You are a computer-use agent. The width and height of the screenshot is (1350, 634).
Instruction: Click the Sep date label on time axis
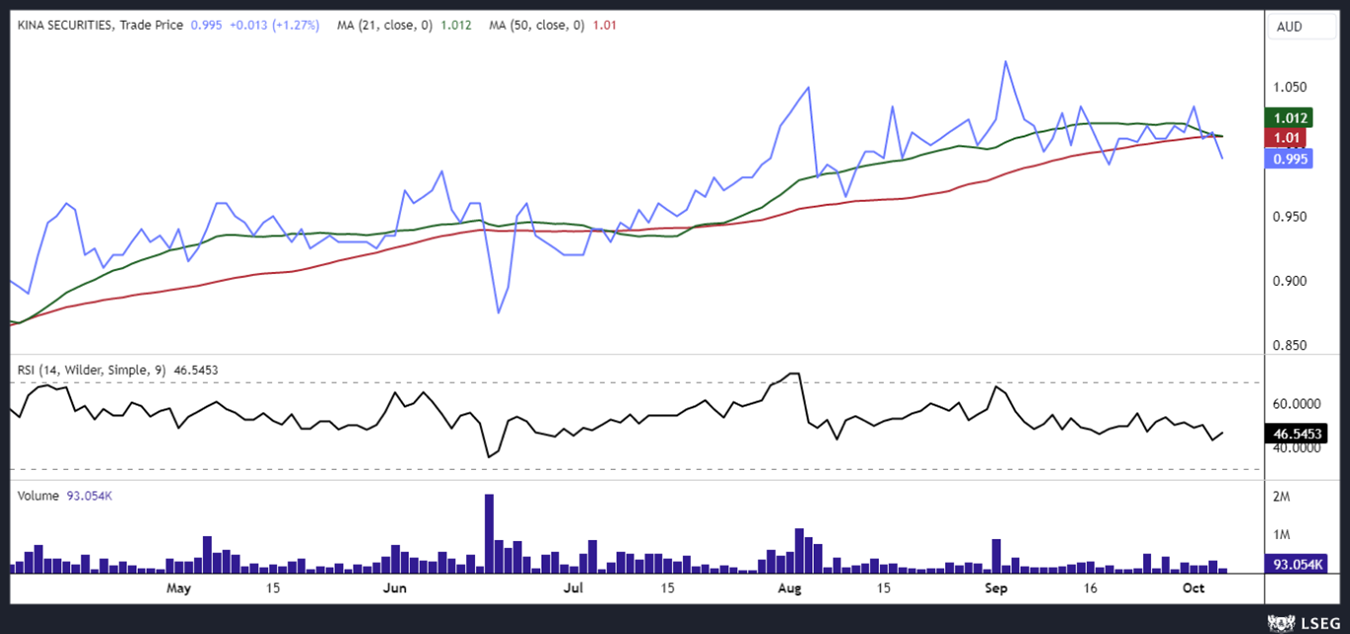tap(994, 588)
